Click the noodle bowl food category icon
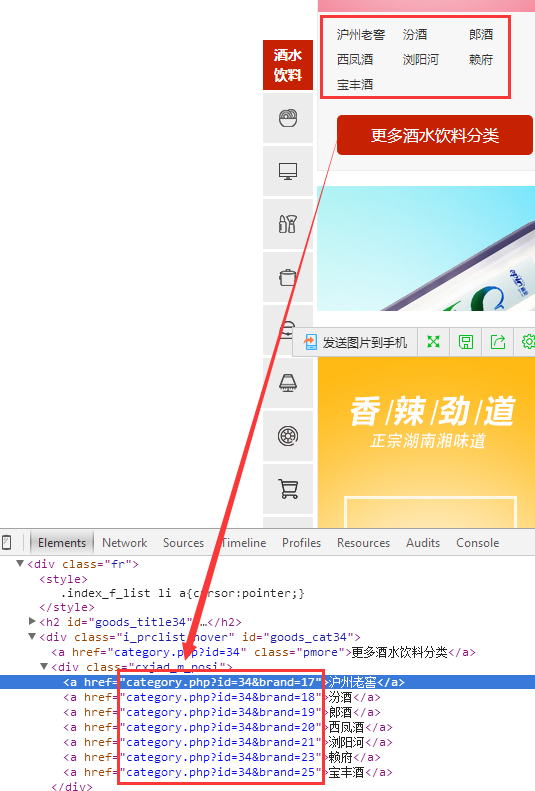 (x=288, y=119)
